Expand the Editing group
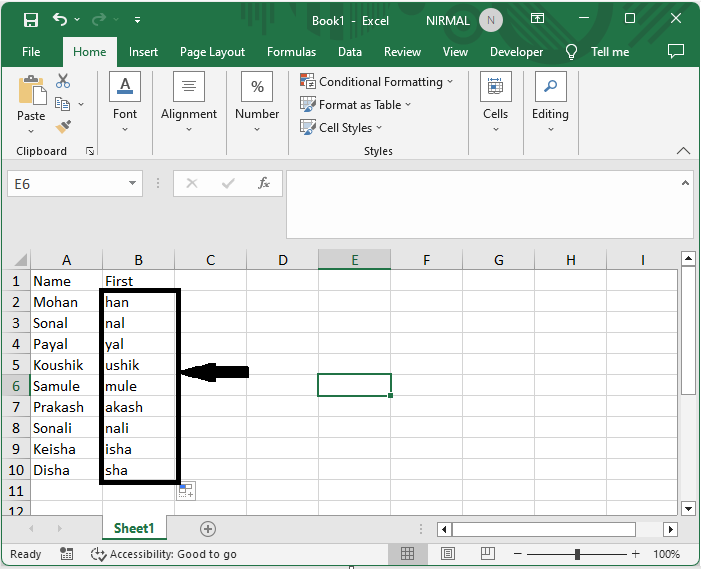The width and height of the screenshot is (701, 569). 550,103
